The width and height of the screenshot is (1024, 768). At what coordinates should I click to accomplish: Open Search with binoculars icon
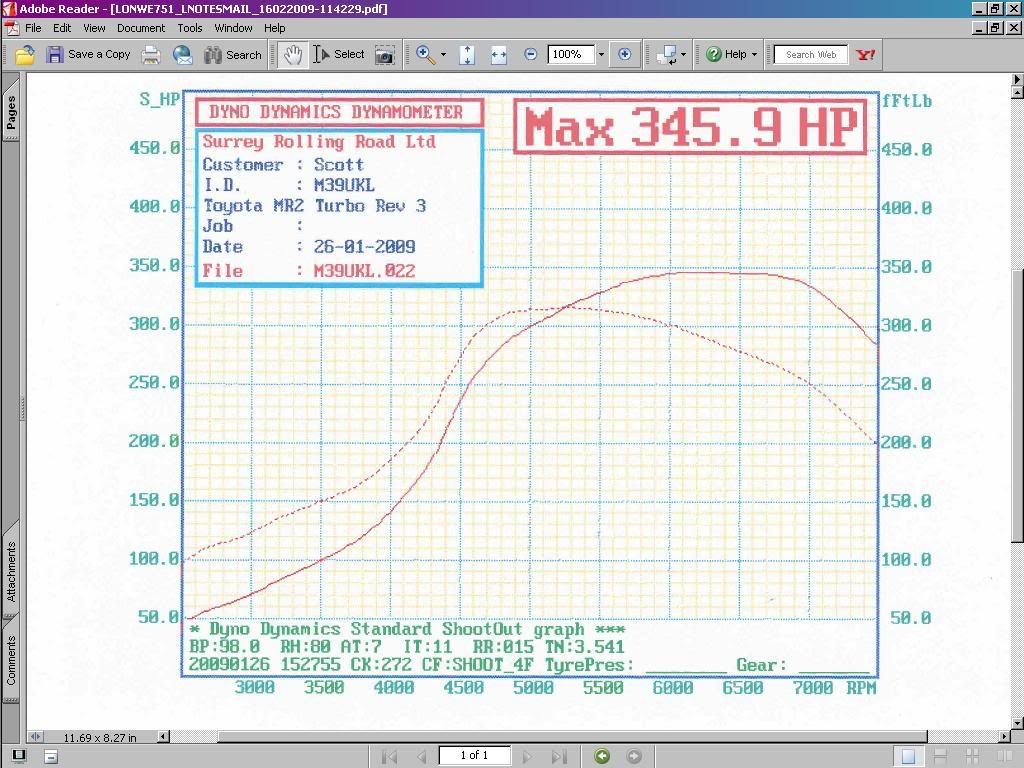pyautogui.click(x=233, y=55)
